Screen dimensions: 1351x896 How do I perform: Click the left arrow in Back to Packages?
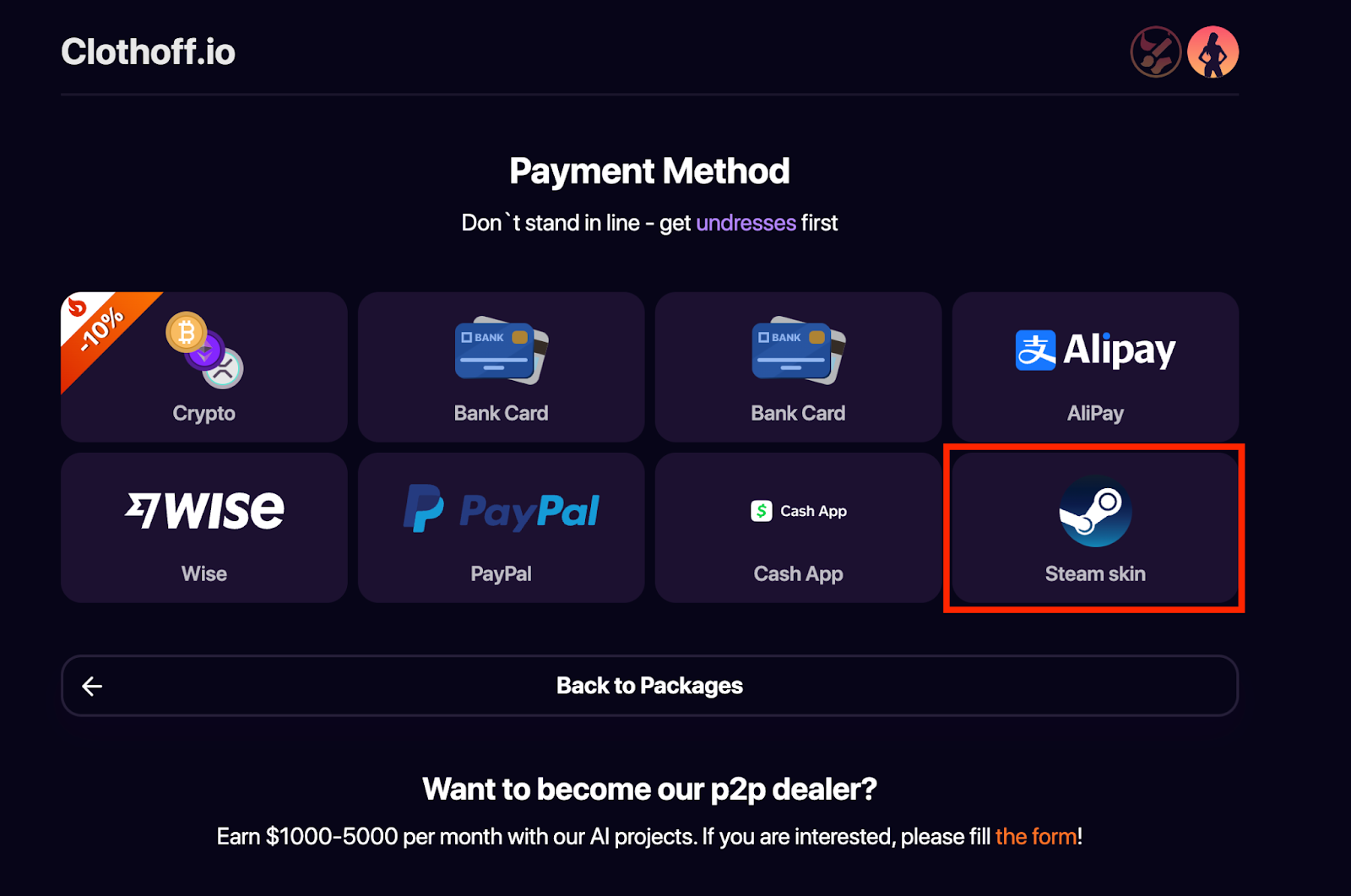[92, 687]
